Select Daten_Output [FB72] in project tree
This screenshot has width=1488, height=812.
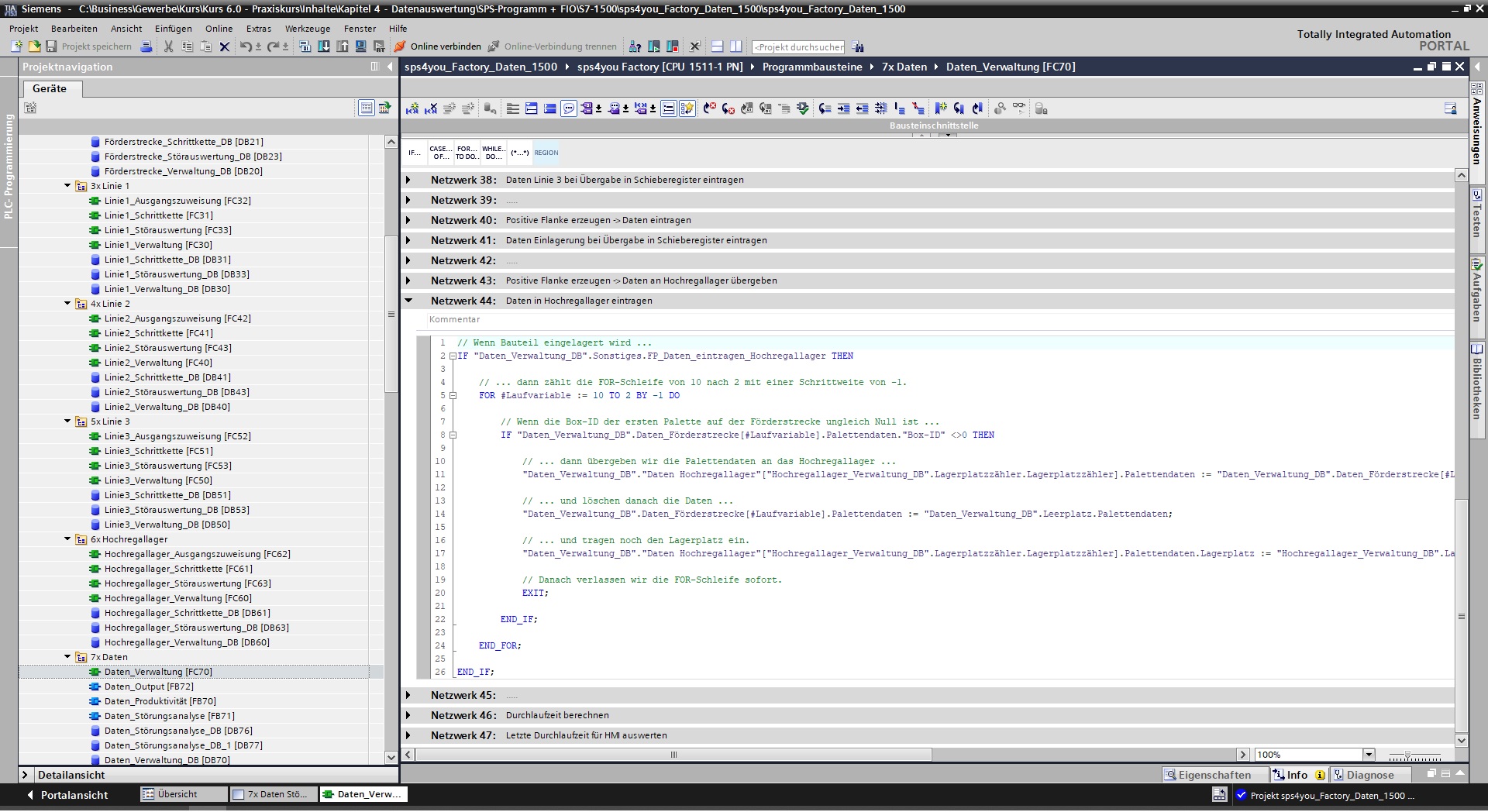click(149, 686)
